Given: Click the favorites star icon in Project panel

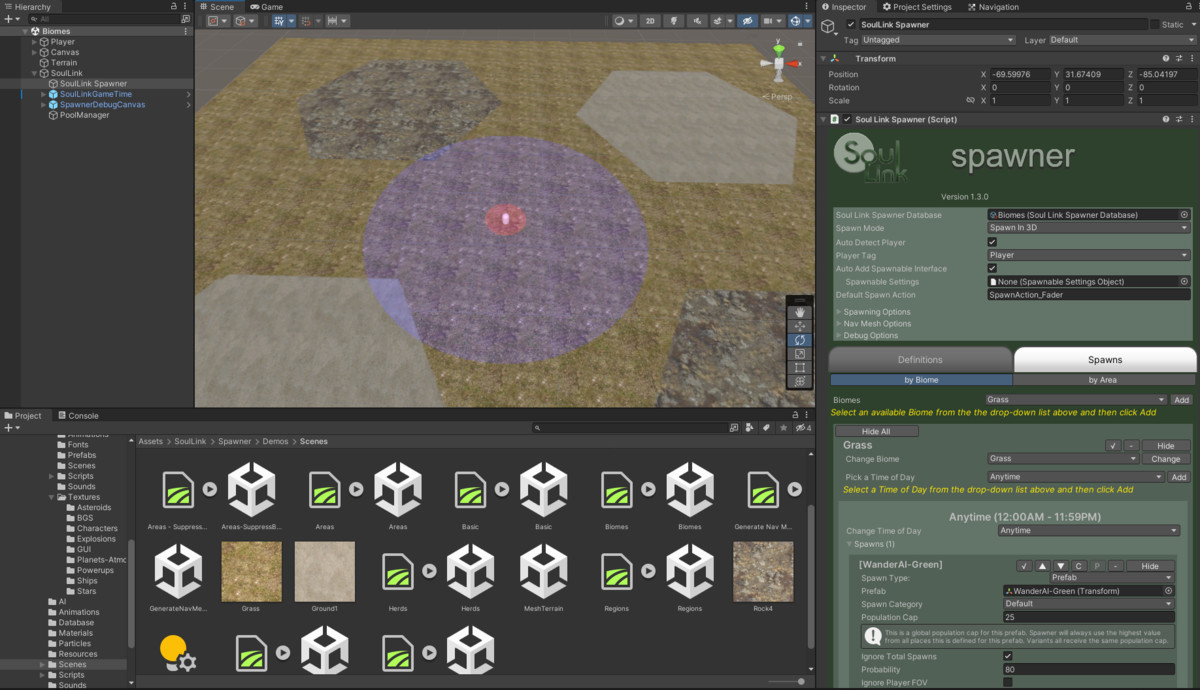Looking at the screenshot, I should tap(781, 428).
